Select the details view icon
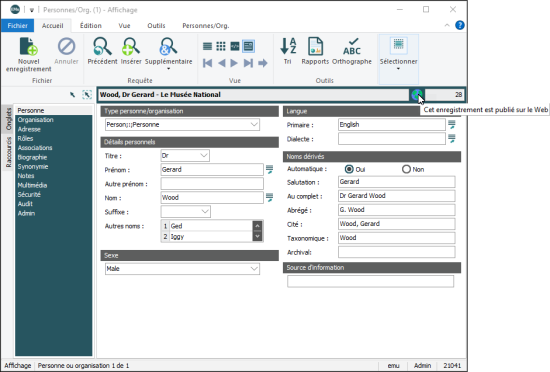 coord(248,46)
